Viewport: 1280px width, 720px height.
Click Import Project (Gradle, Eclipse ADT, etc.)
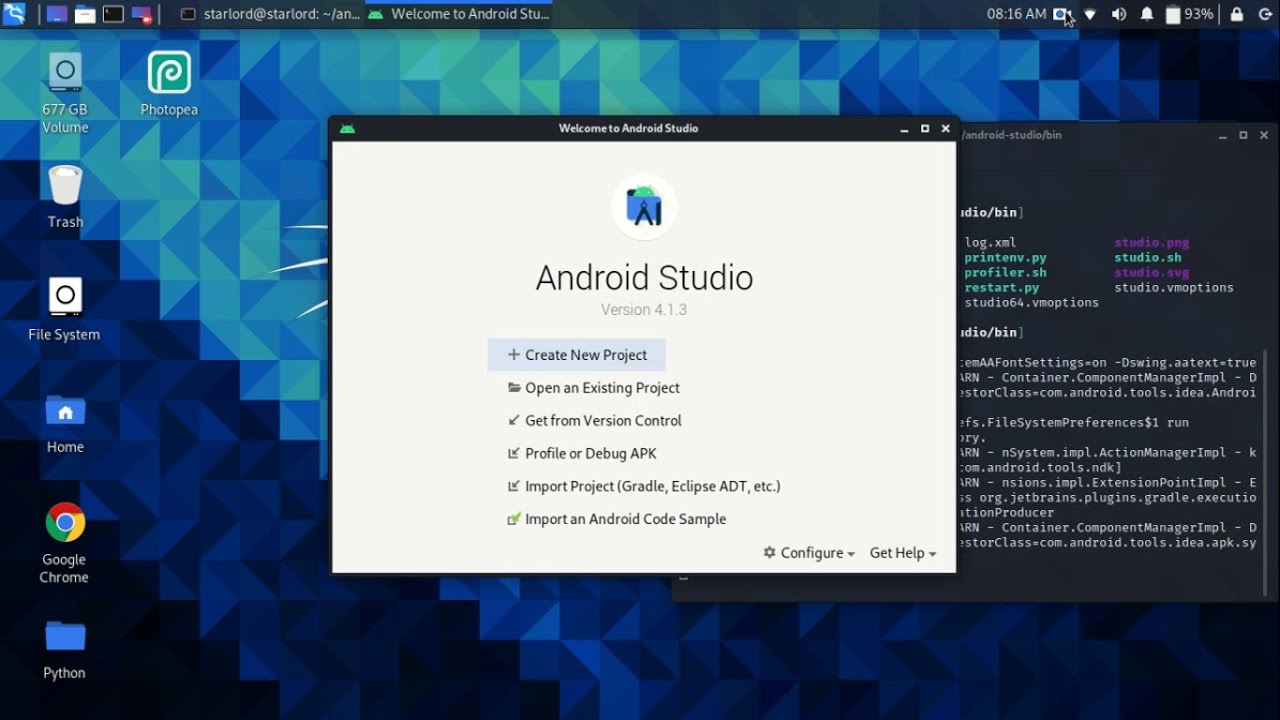click(644, 487)
